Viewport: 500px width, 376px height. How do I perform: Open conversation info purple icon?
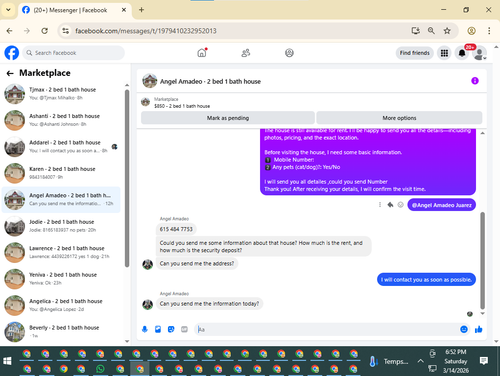point(475,81)
